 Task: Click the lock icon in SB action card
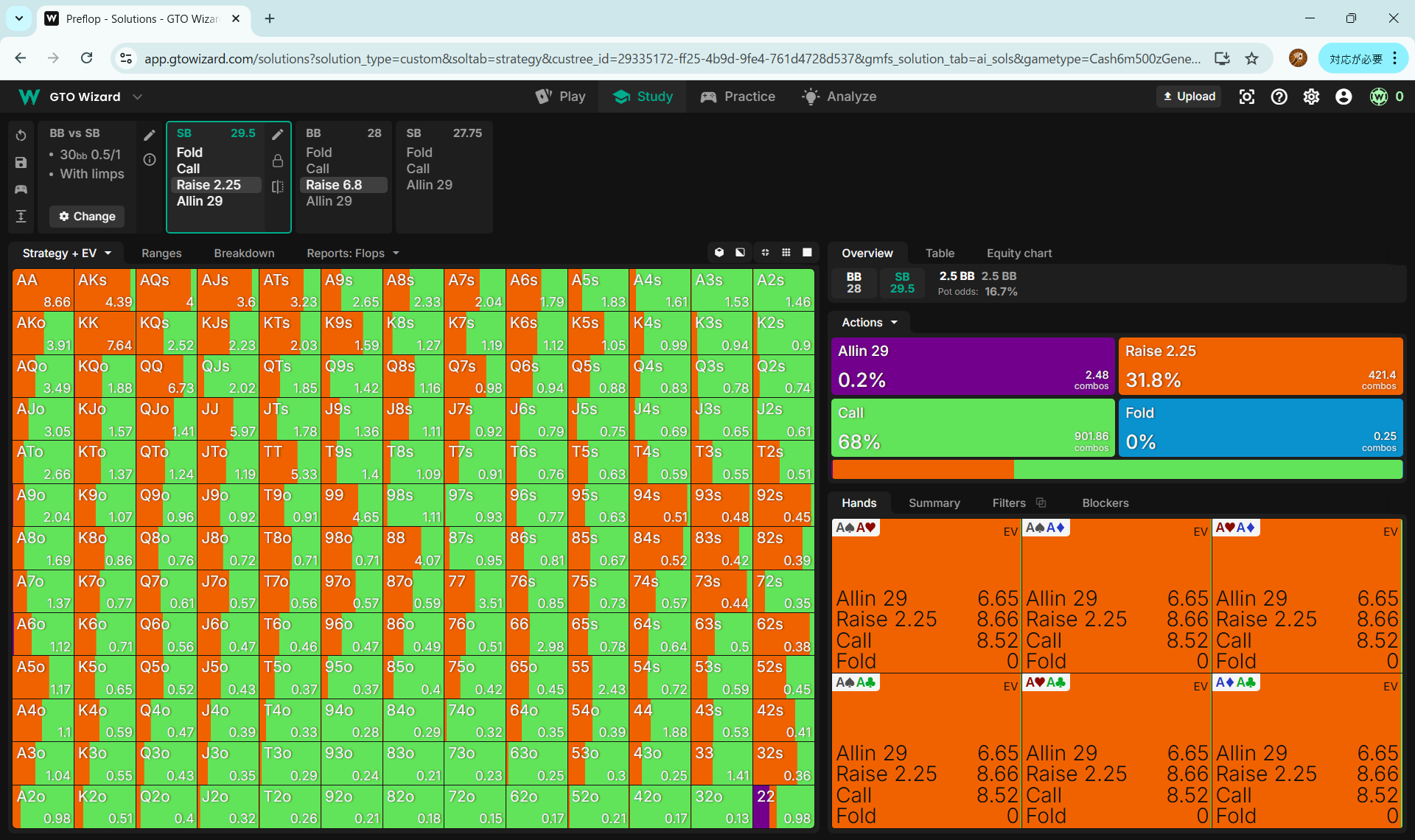(x=277, y=161)
